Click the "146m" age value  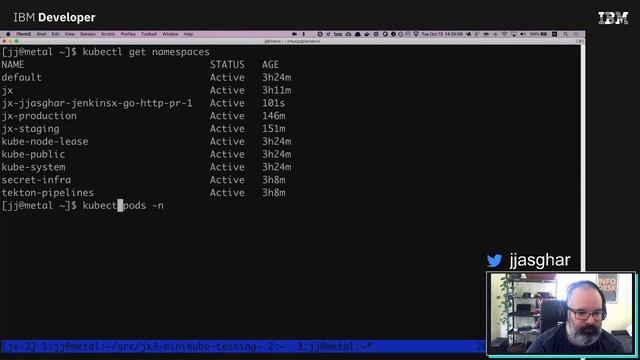(x=273, y=116)
